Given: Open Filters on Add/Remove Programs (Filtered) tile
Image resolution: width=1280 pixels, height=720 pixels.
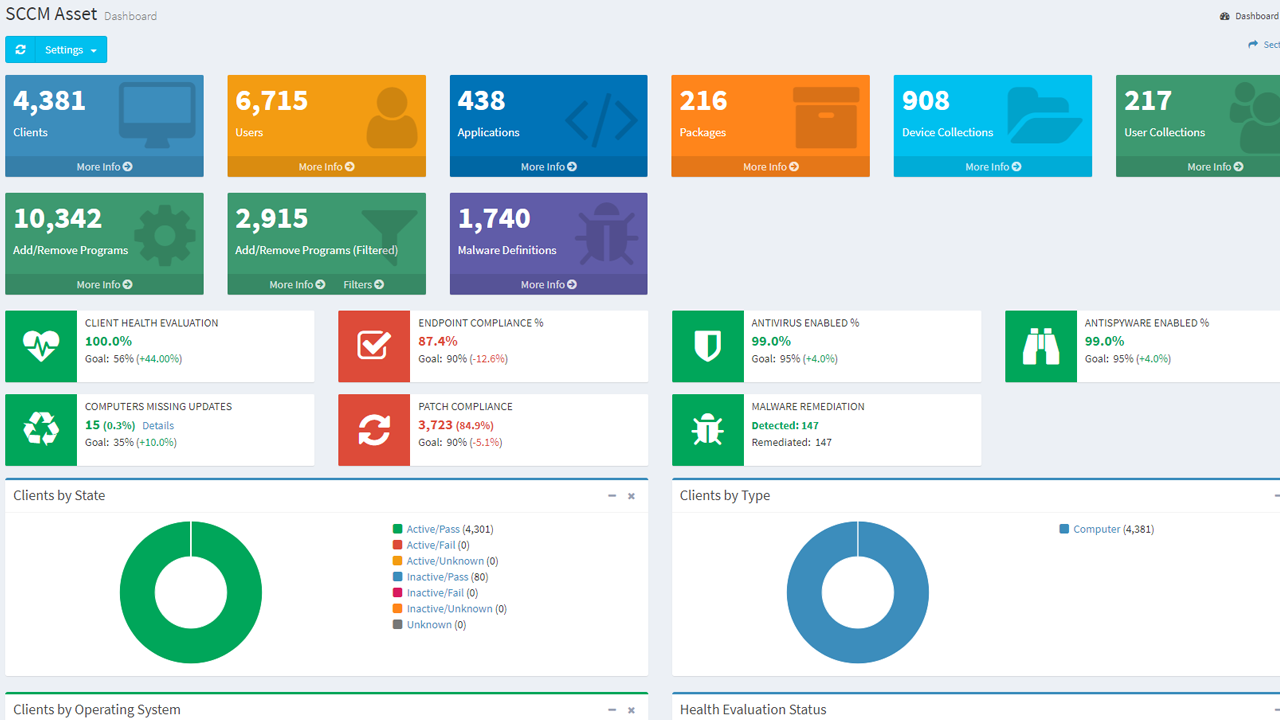Looking at the screenshot, I should pos(363,285).
